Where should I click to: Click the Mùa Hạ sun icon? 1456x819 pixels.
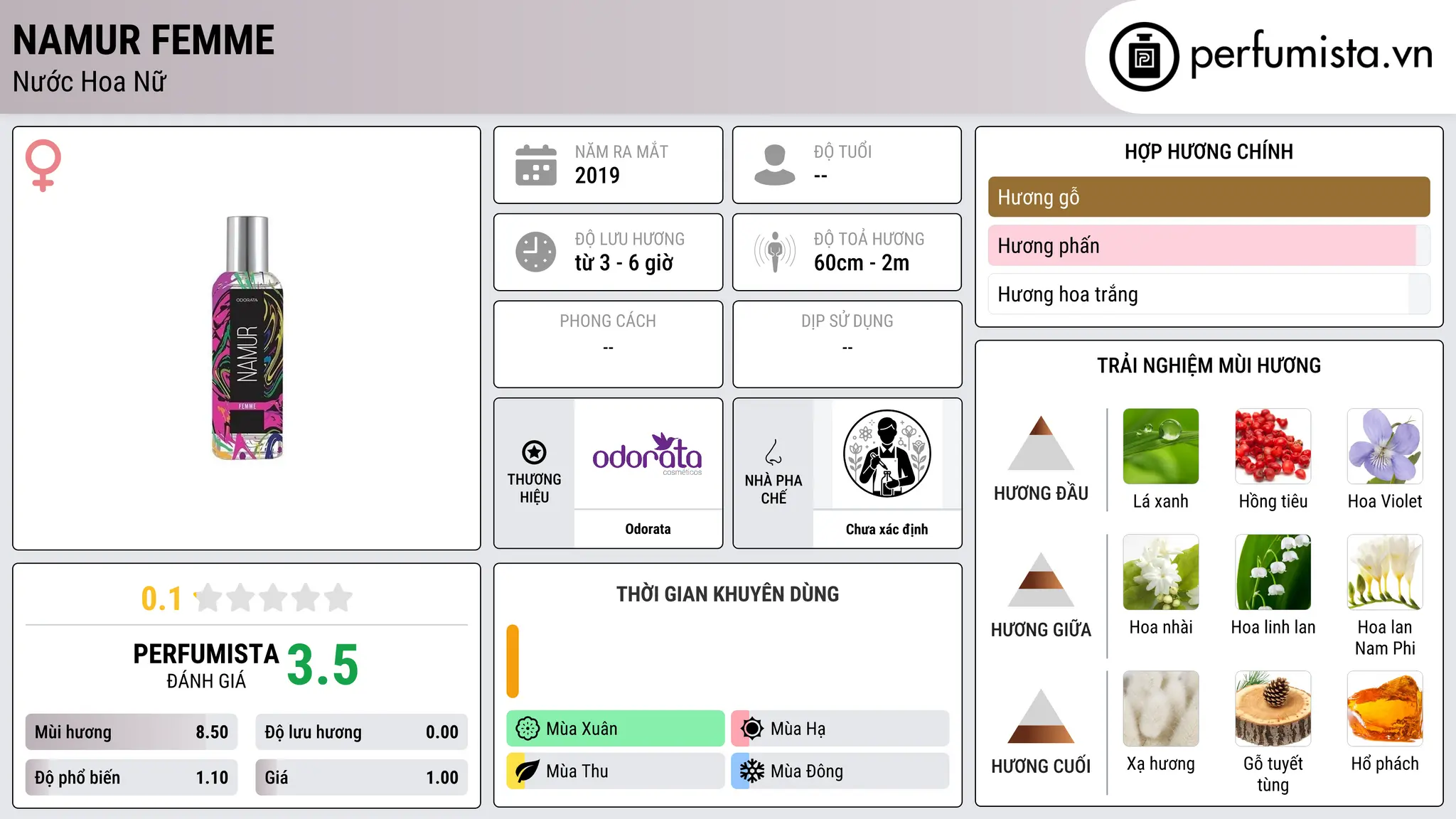752,729
